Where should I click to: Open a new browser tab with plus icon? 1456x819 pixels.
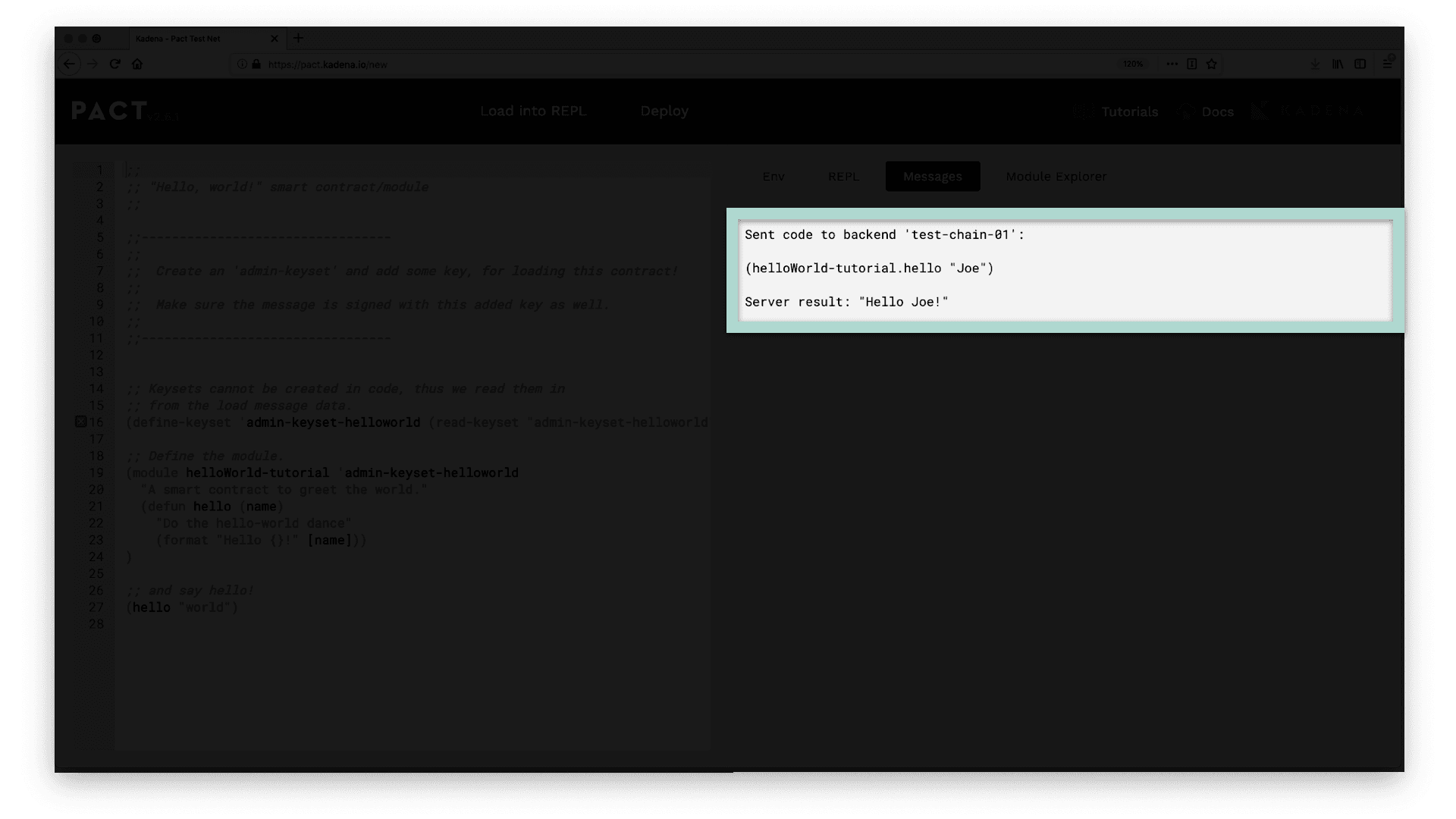298,38
